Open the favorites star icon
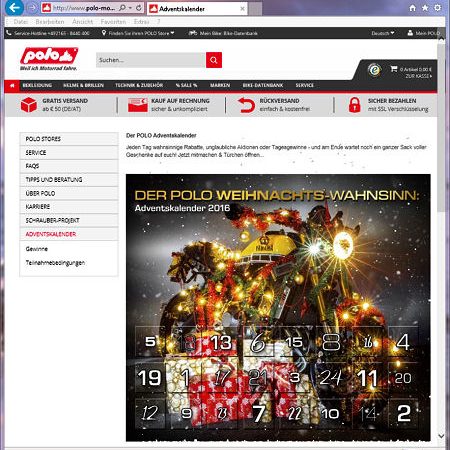Viewport: 450px width, 450px height. (425, 8)
